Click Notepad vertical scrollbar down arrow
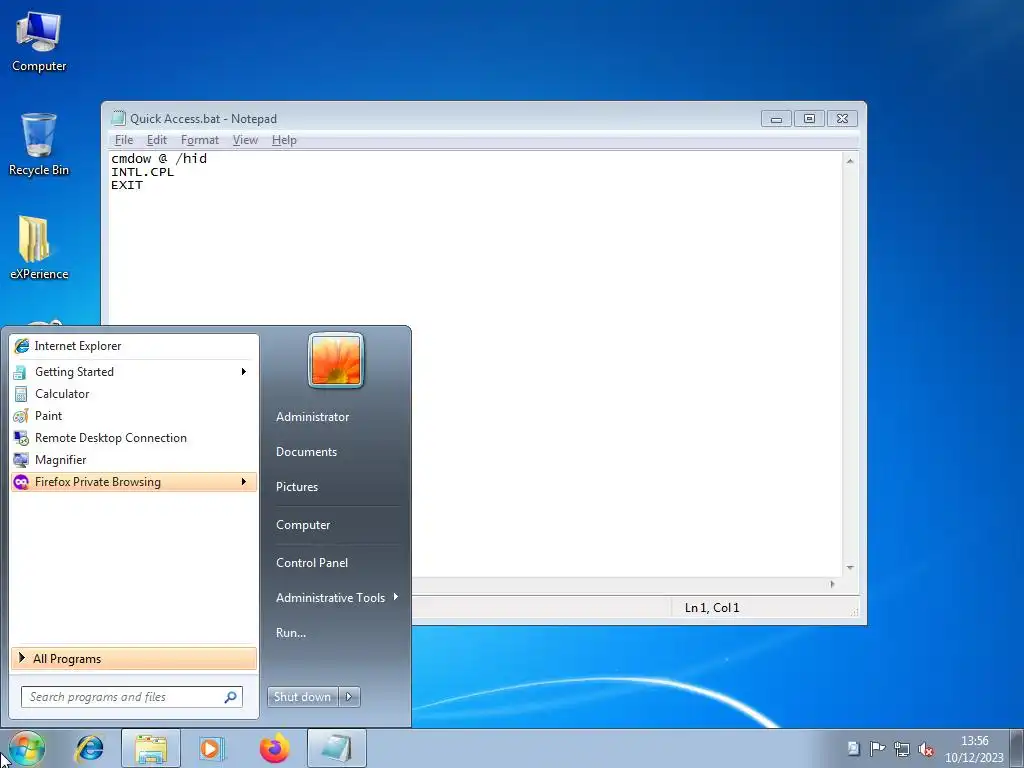The image size is (1024, 768). (850, 568)
